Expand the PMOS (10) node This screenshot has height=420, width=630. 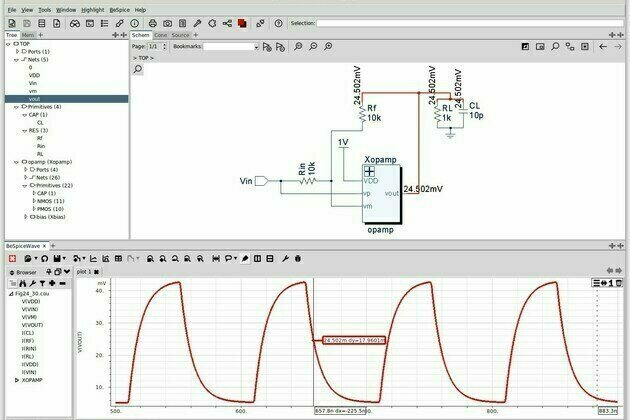pyautogui.click(x=34, y=209)
